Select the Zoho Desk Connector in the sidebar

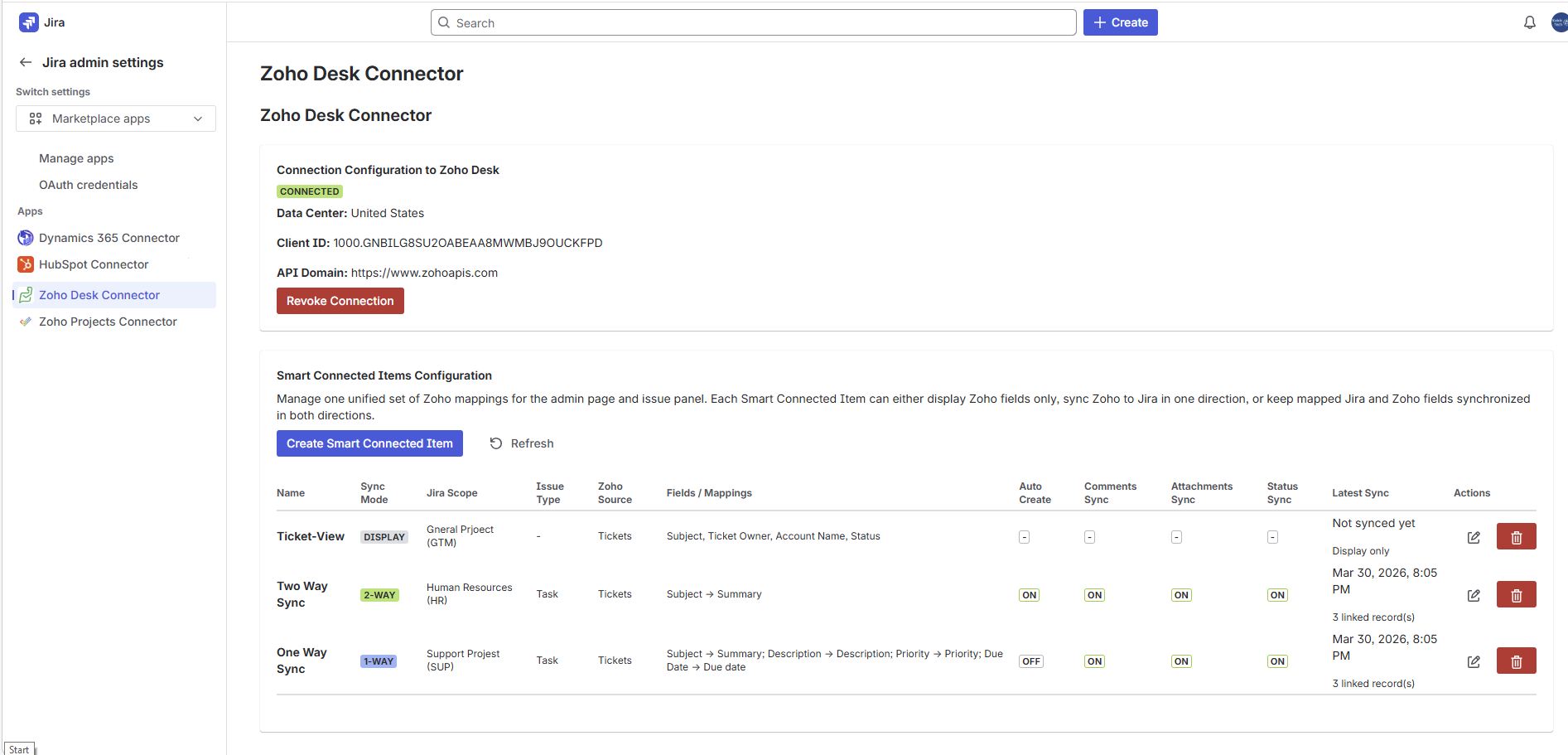(99, 295)
